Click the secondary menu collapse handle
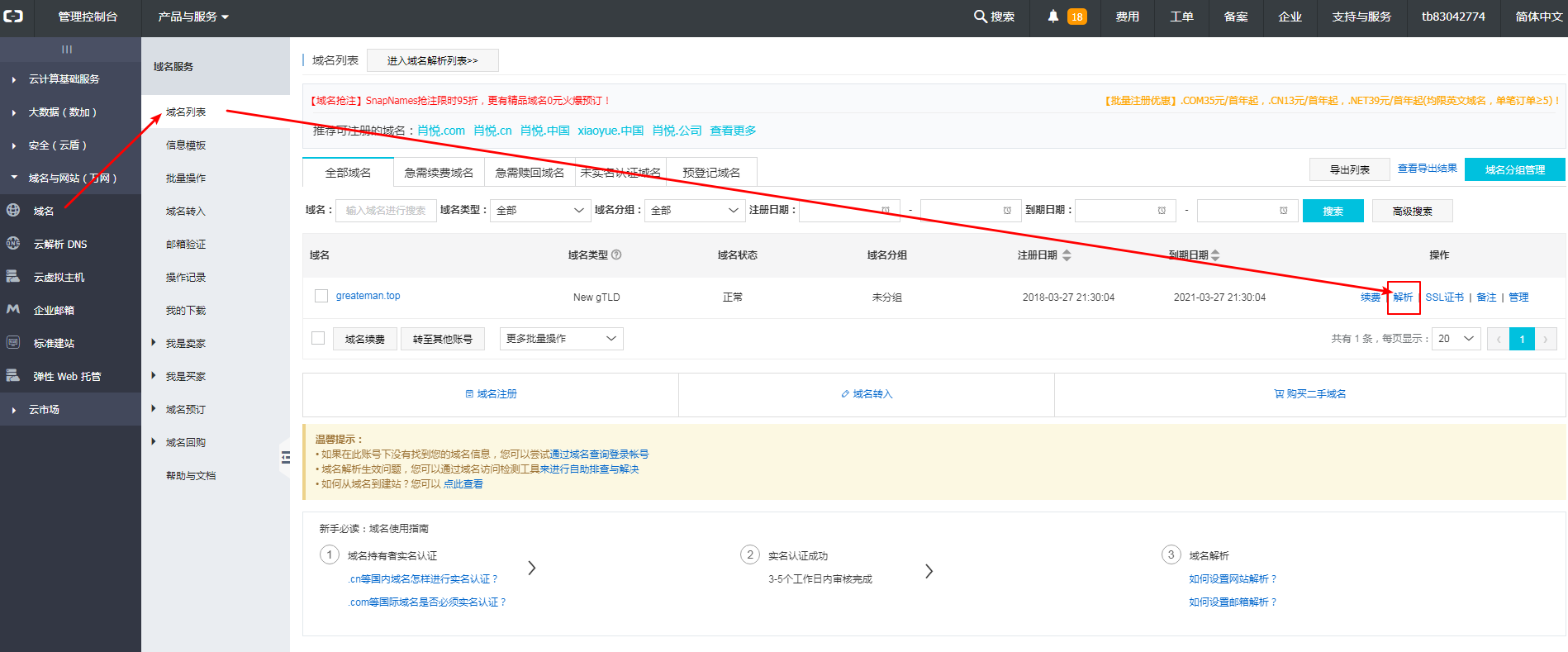This screenshot has height=652, width=1568. (x=285, y=457)
